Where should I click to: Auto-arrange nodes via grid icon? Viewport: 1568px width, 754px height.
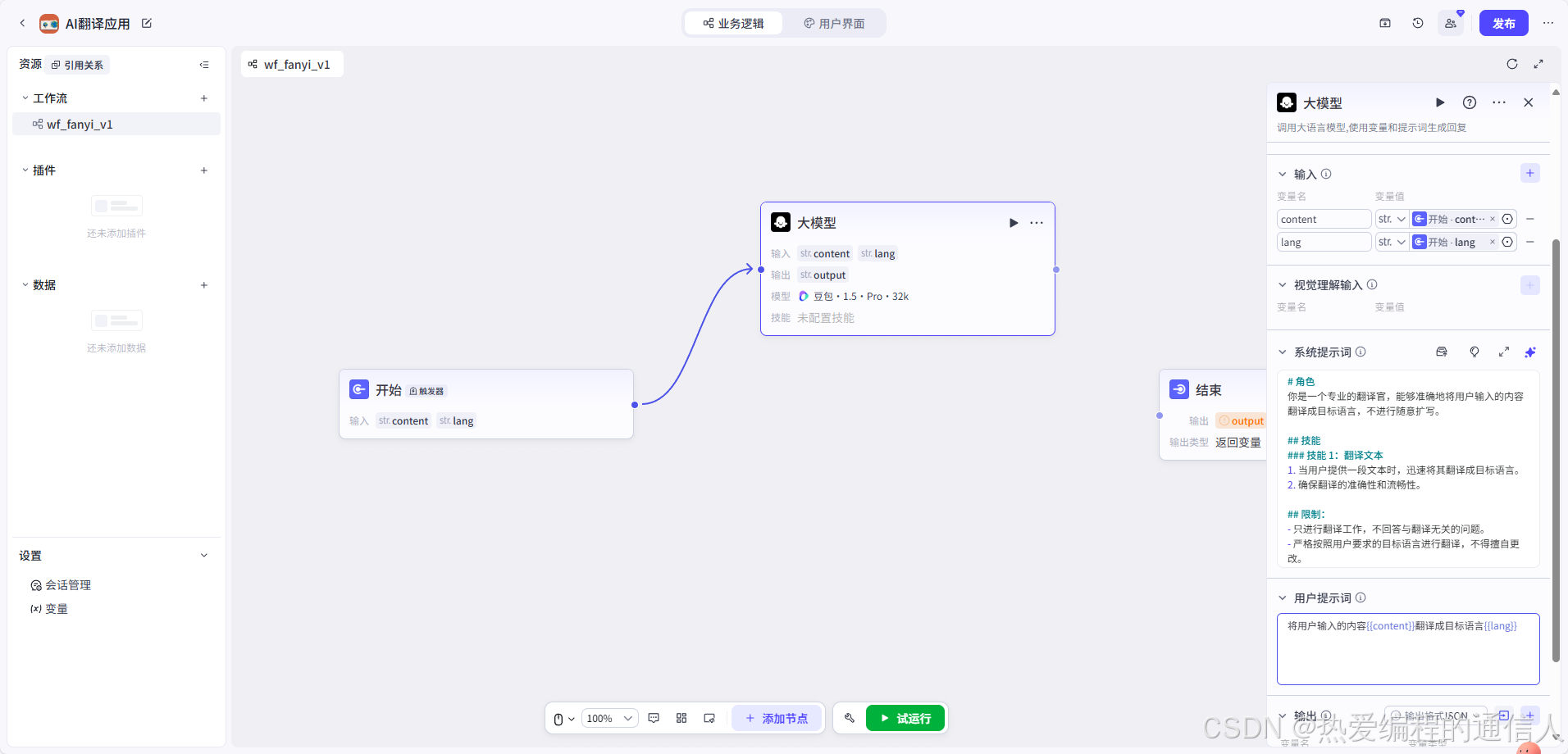(x=681, y=718)
